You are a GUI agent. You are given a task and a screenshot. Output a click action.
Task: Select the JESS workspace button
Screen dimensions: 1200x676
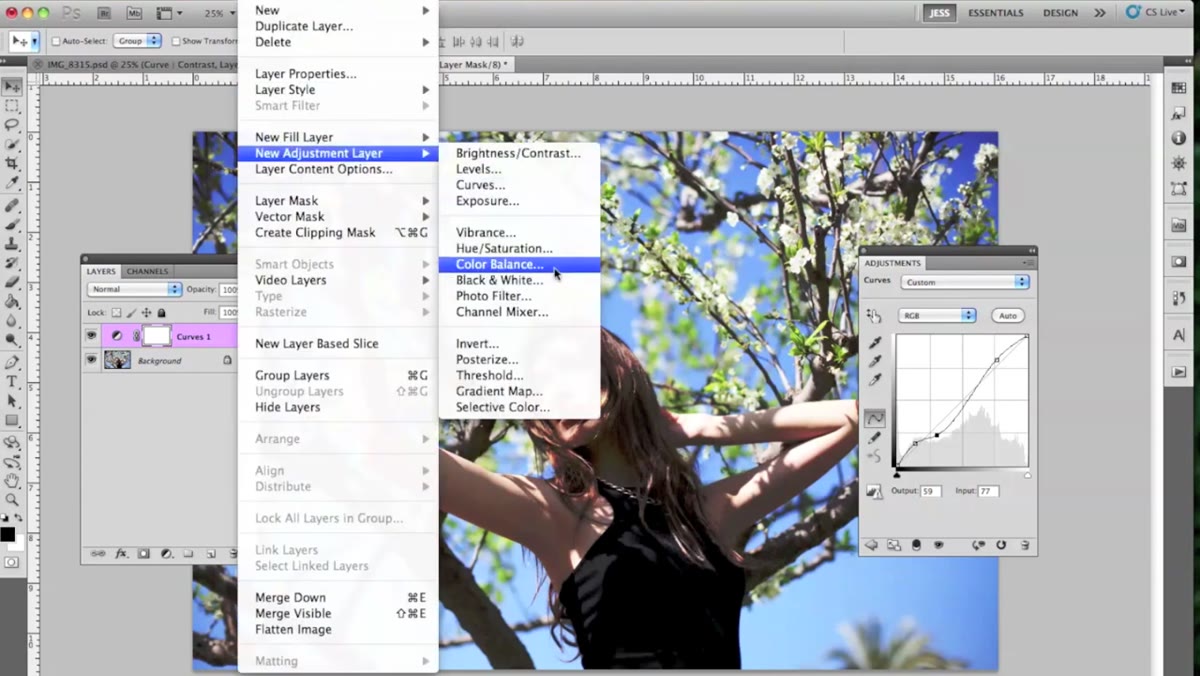pyautogui.click(x=939, y=13)
